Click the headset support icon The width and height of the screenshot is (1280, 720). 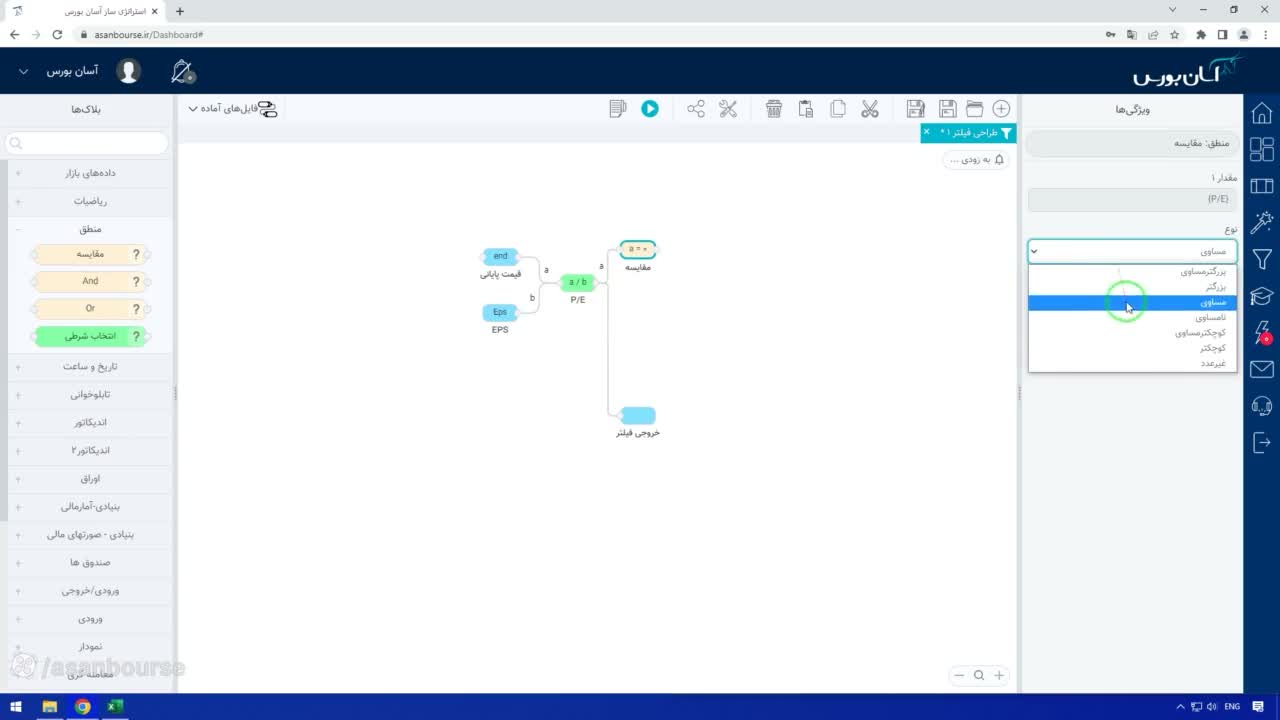click(1262, 406)
